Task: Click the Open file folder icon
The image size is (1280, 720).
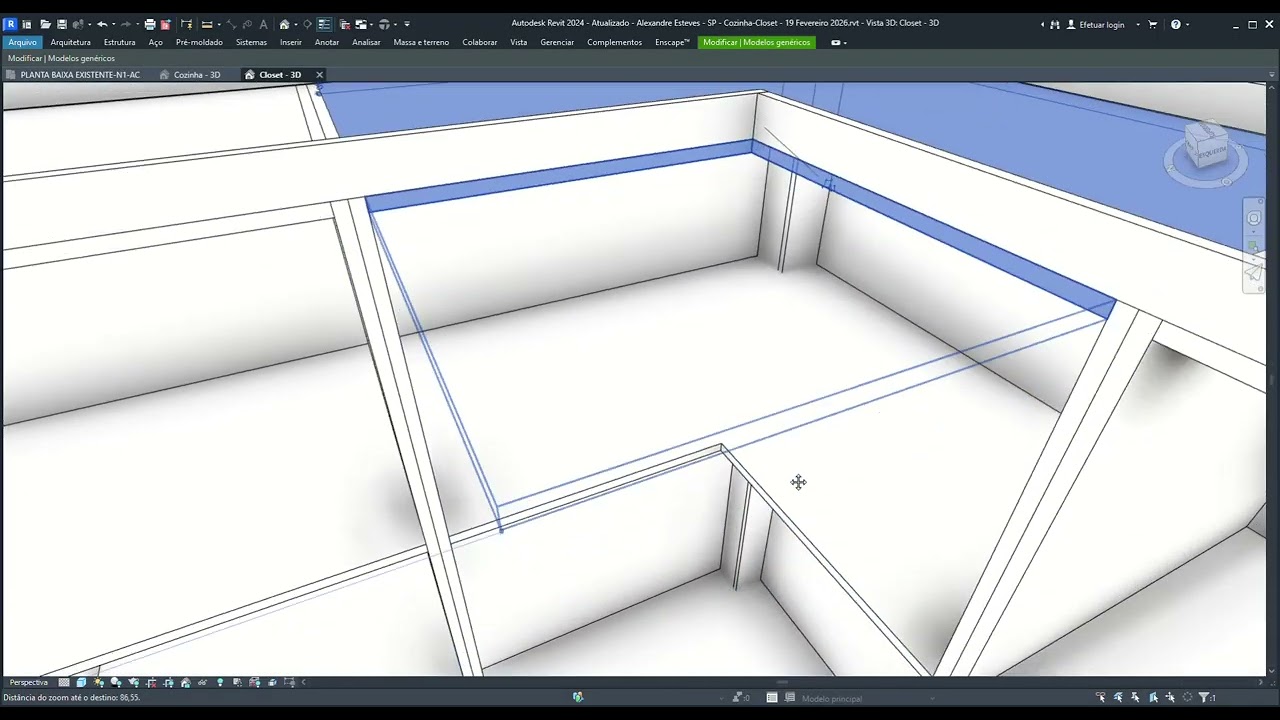Action: click(46, 24)
